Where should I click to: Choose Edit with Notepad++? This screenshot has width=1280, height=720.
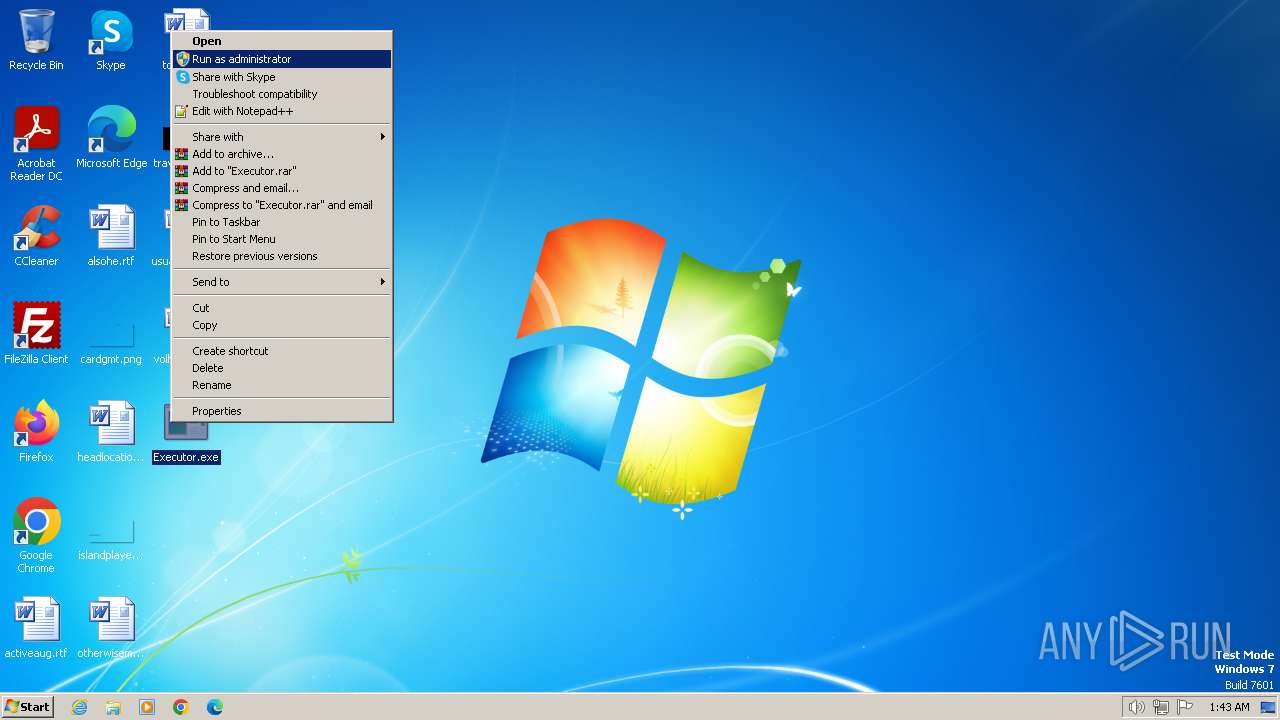(x=282, y=111)
